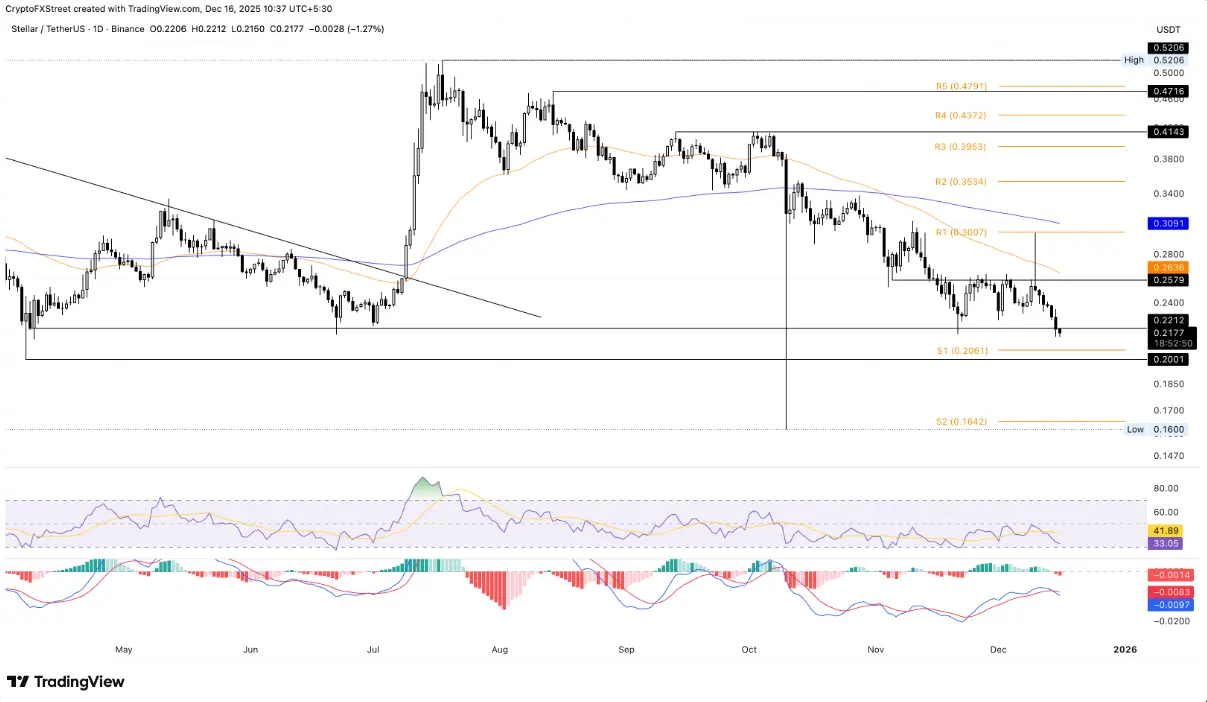Select the R5 (0.4791) pivot label

(961, 87)
